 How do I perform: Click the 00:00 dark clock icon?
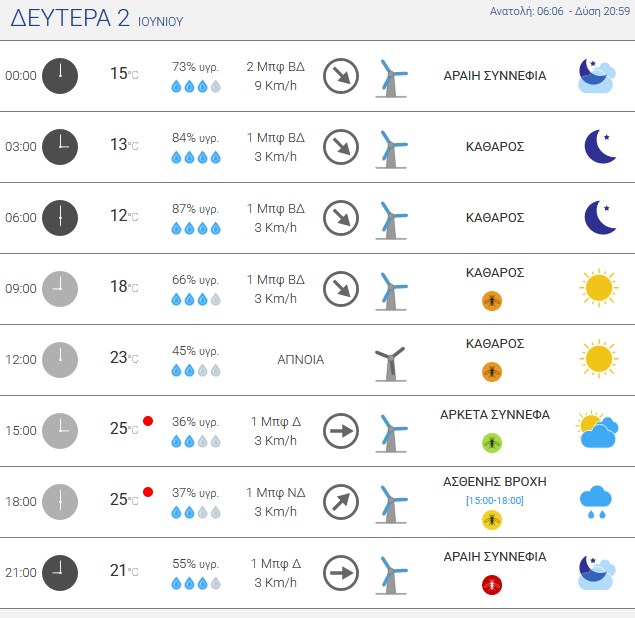(x=60, y=76)
